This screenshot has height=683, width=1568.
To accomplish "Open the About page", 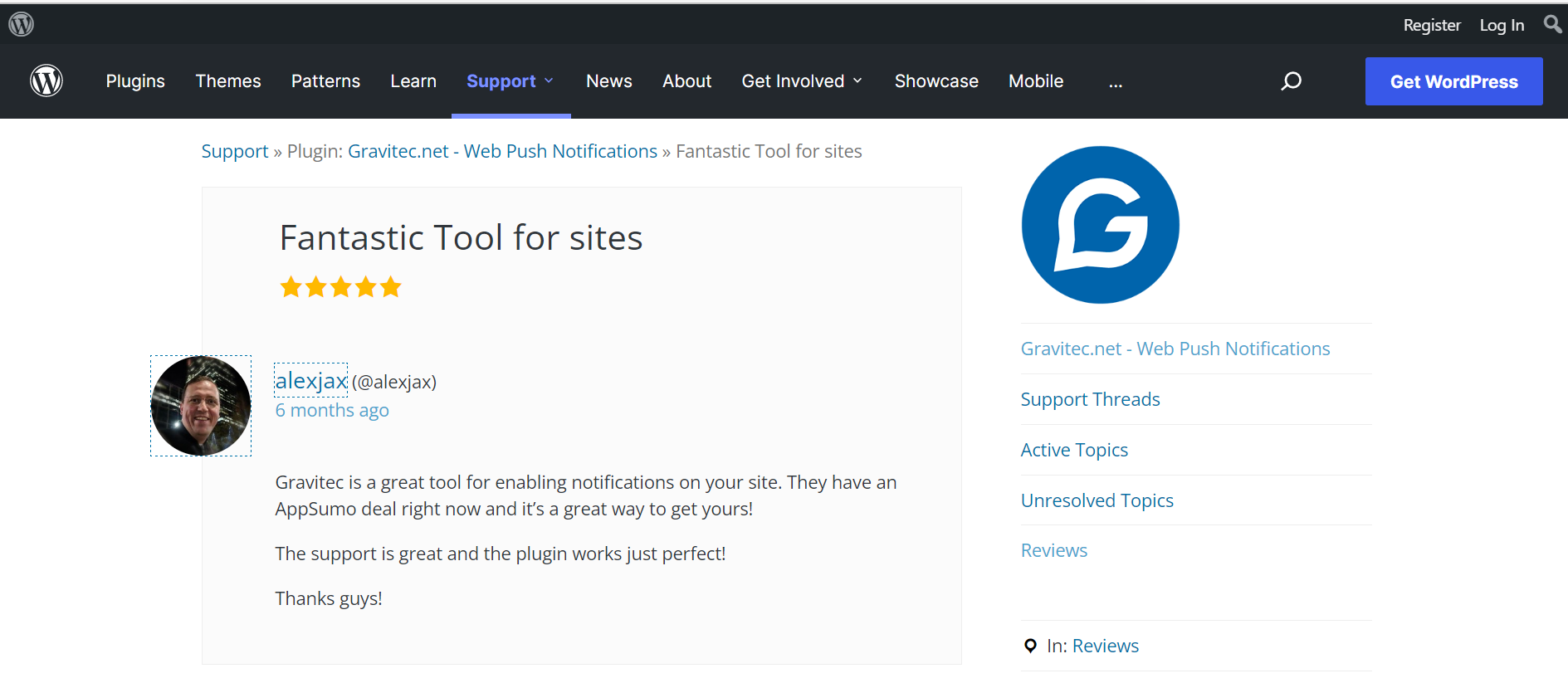I will [x=687, y=81].
